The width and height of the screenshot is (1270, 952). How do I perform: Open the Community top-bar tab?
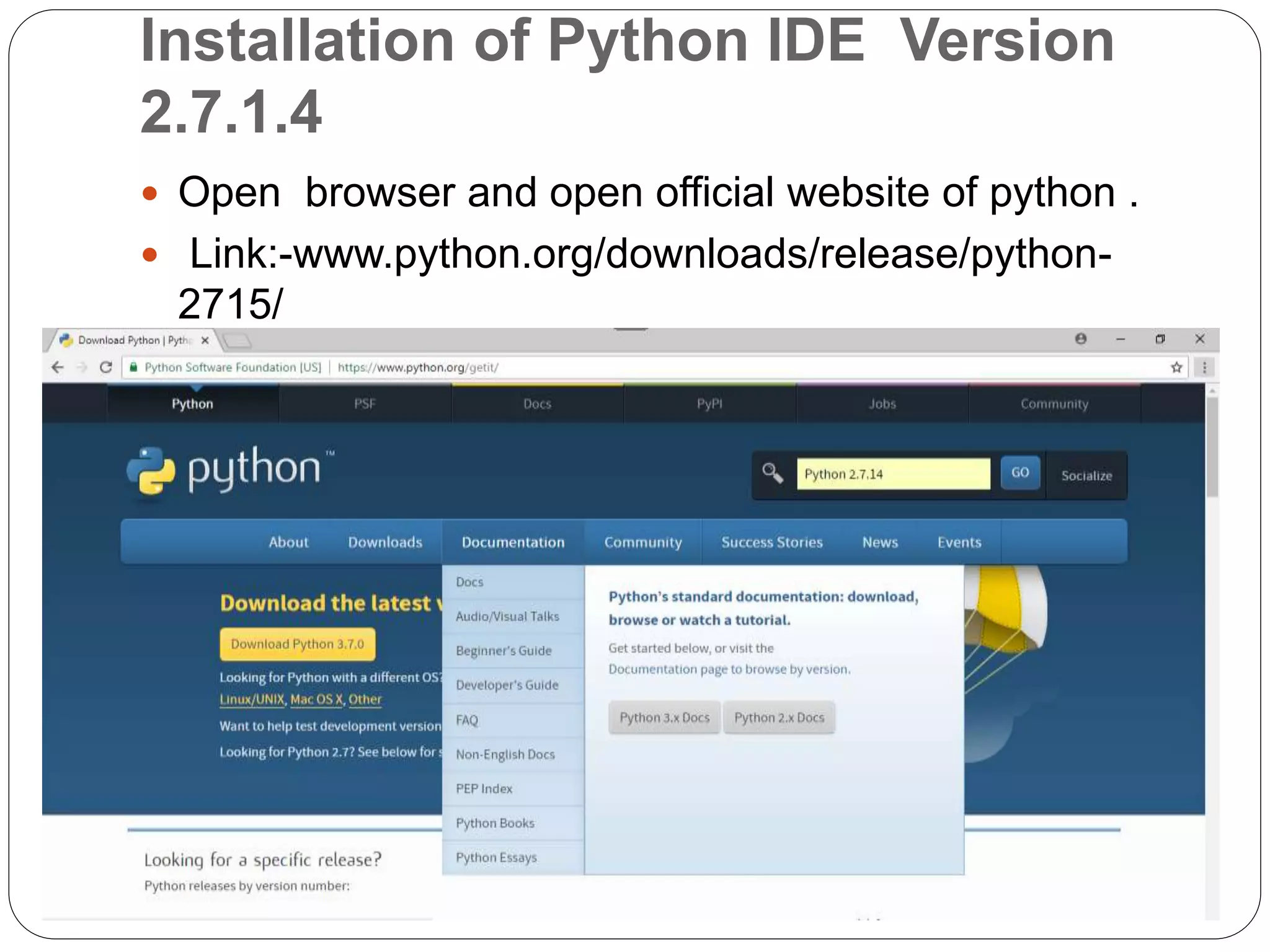[x=1055, y=404]
